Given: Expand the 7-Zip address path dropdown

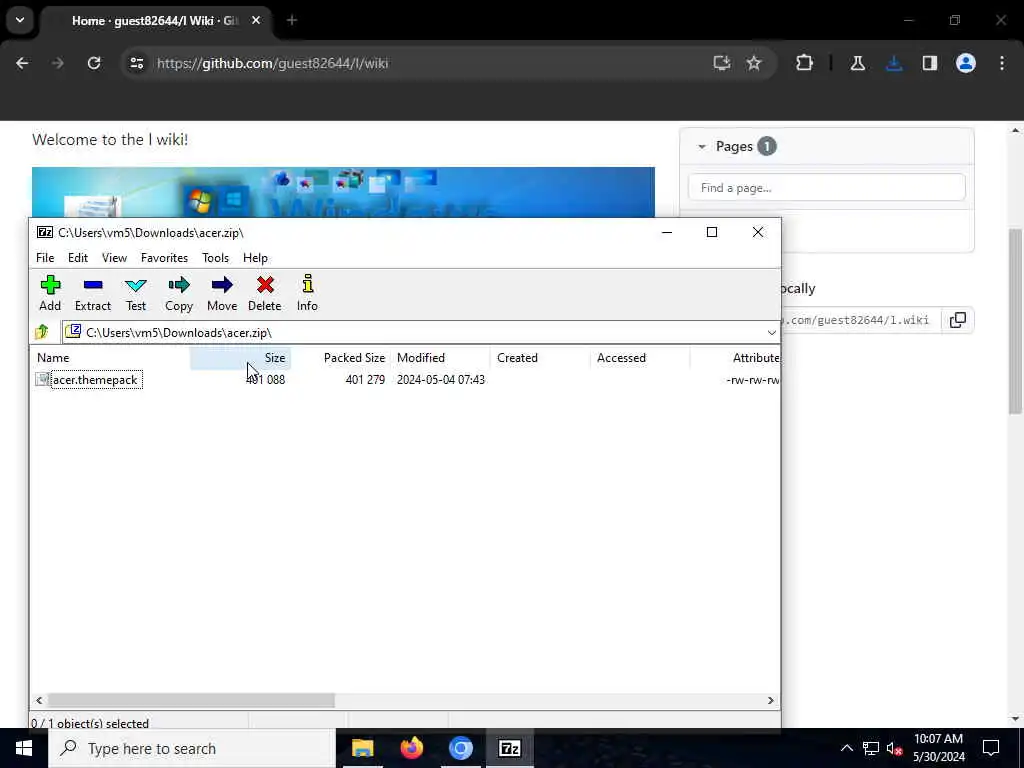Looking at the screenshot, I should click(771, 332).
